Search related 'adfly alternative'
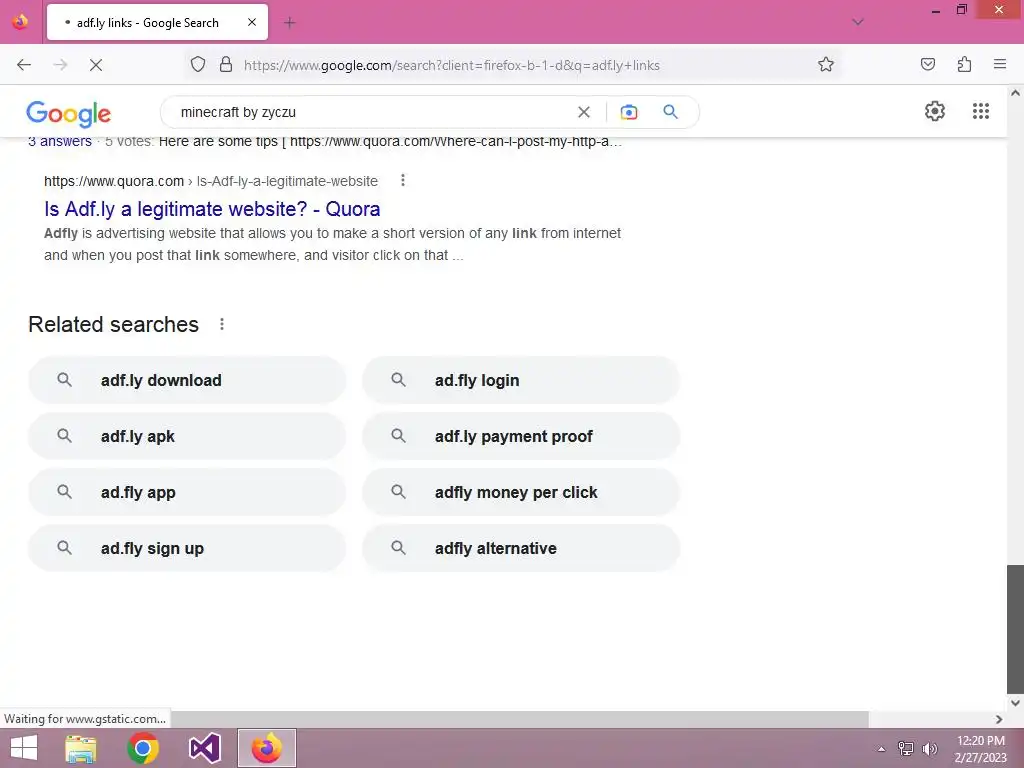 coord(520,549)
